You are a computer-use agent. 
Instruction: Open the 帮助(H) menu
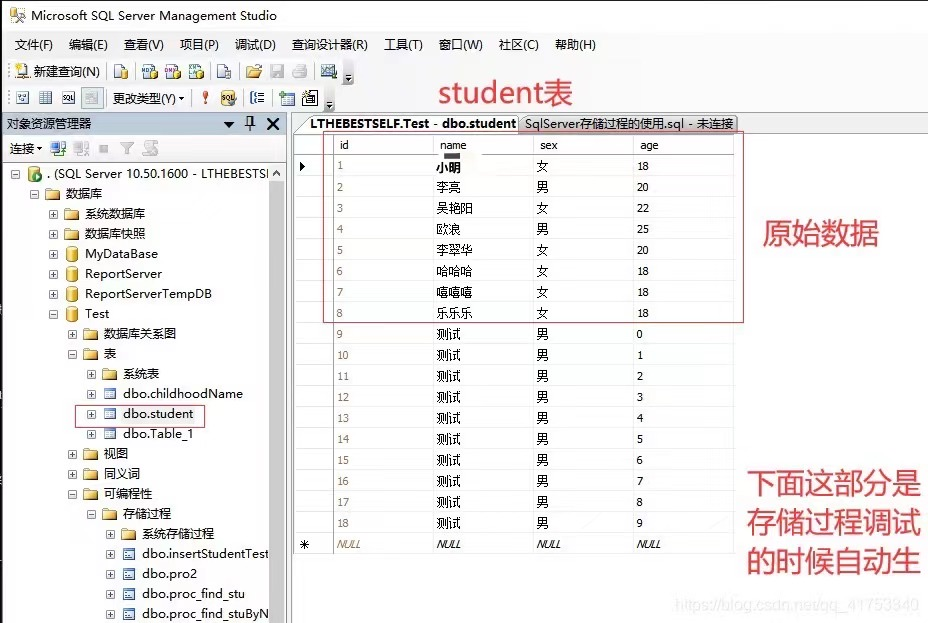575,45
